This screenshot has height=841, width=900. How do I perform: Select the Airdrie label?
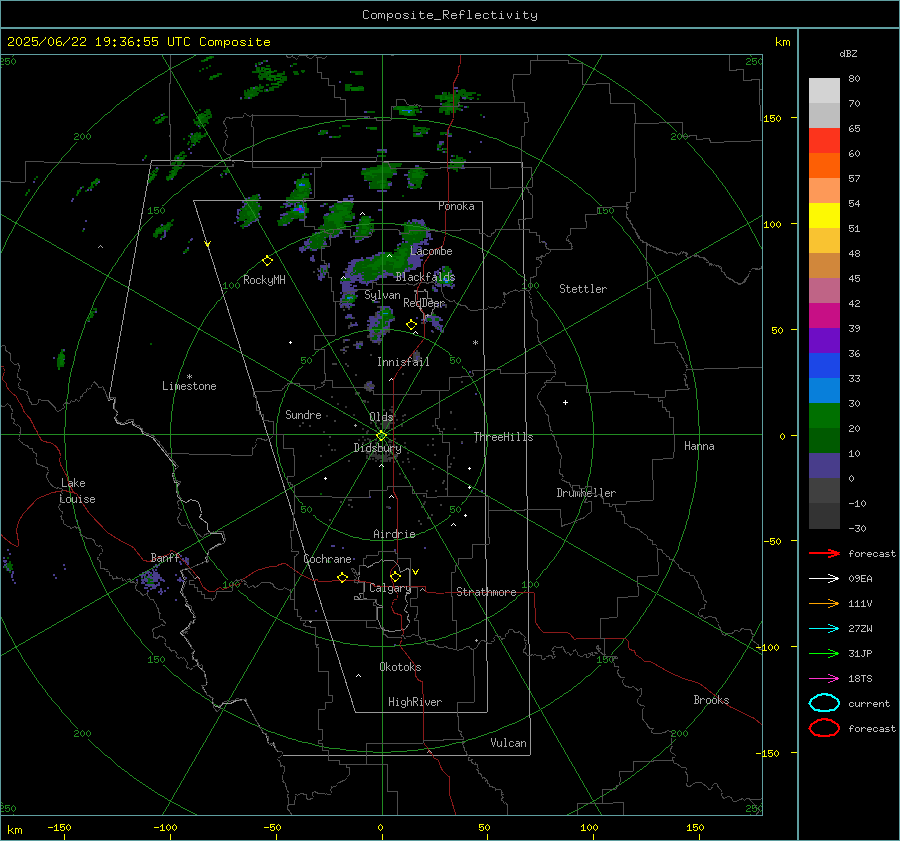coord(394,534)
